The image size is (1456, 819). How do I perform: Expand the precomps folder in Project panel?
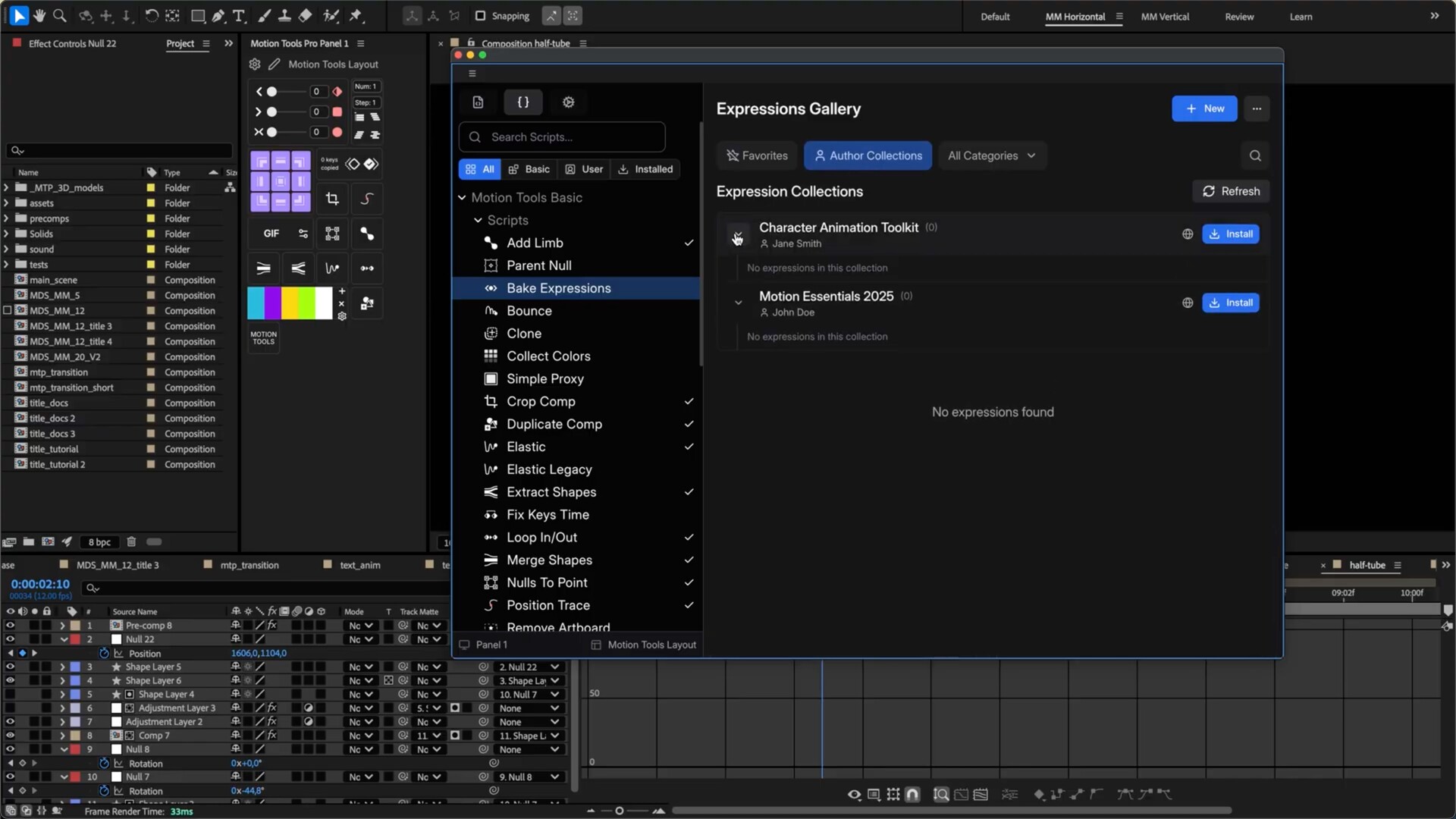[x=6, y=218]
